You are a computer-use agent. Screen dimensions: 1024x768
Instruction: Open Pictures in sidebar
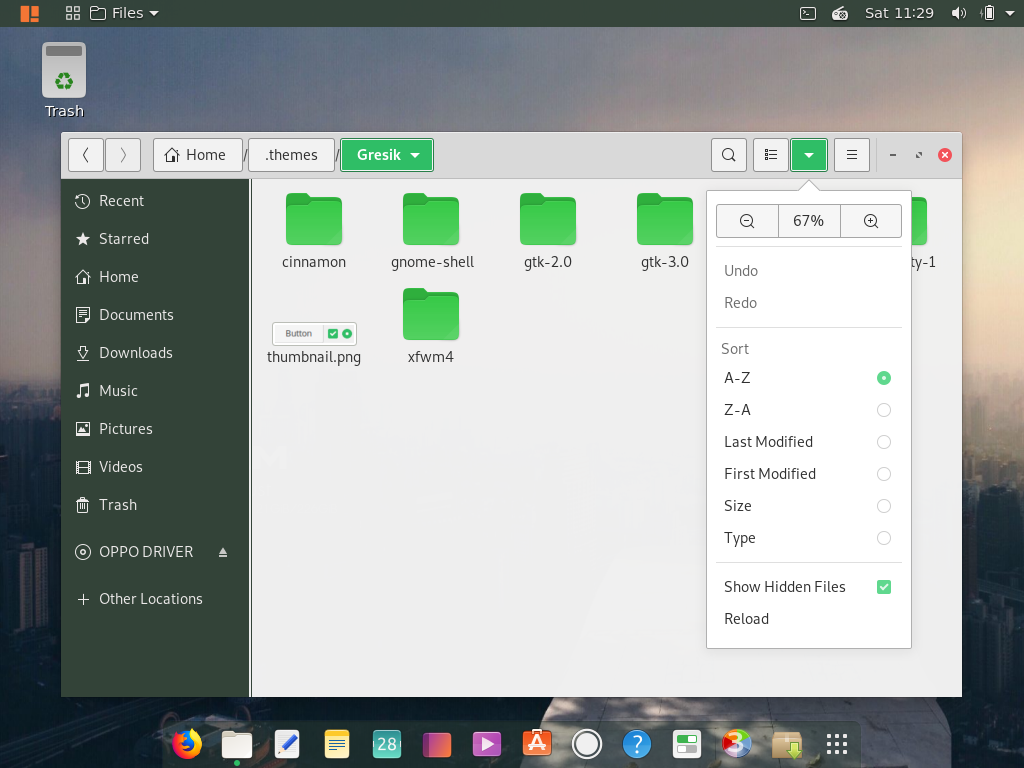coord(155,429)
